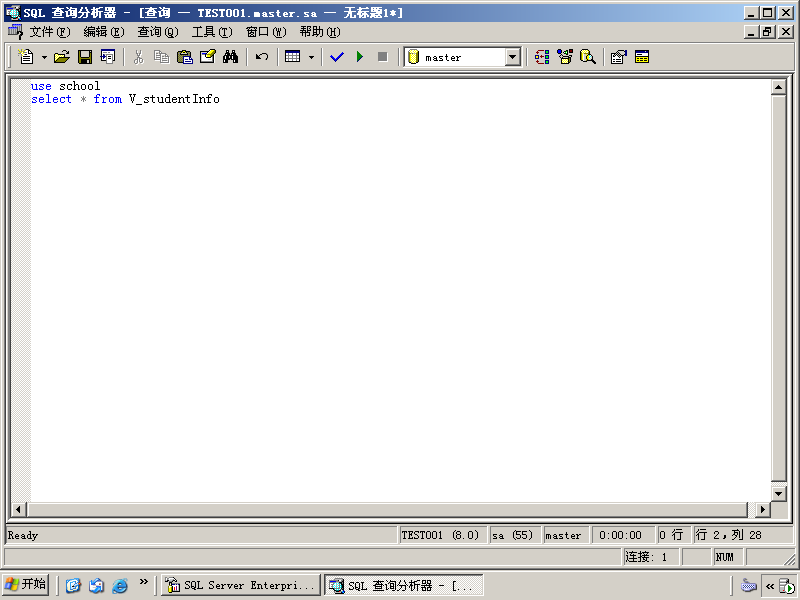Expand the quick launch chevron
The width and height of the screenshot is (800, 600).
[143, 582]
